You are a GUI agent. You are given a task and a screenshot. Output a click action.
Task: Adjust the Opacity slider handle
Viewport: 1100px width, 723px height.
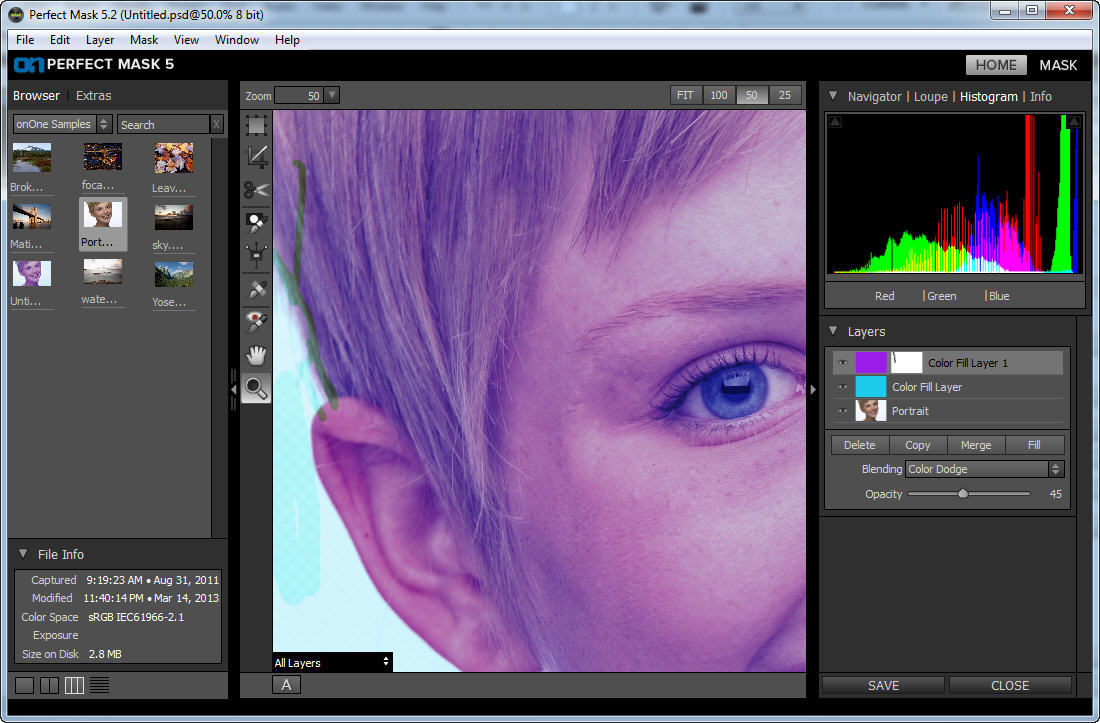tap(963, 494)
